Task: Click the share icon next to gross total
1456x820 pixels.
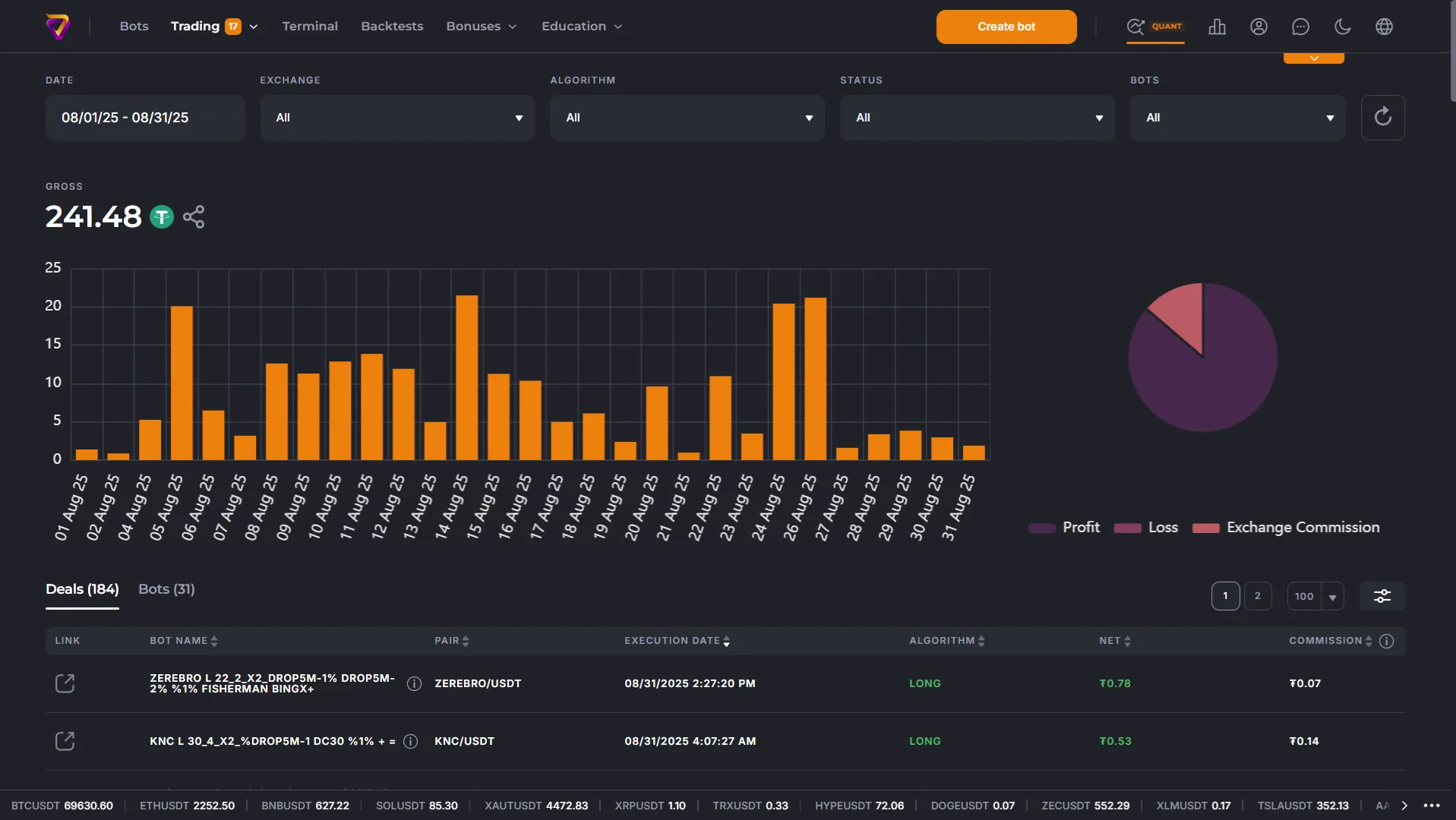Action: [x=194, y=217]
